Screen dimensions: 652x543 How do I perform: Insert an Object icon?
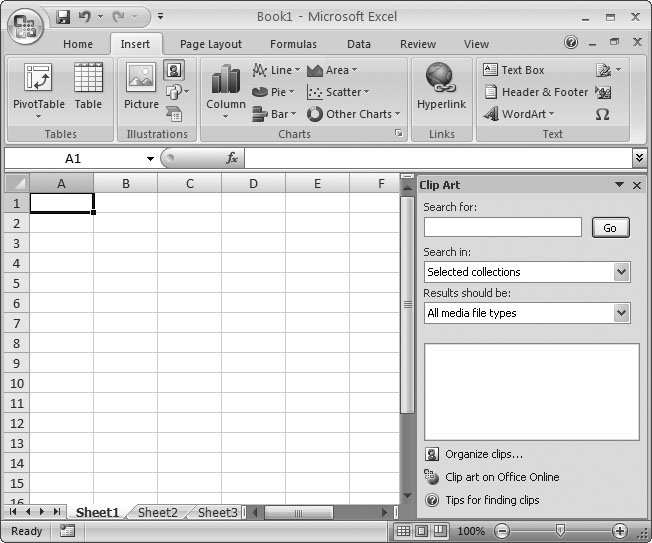pos(603,92)
